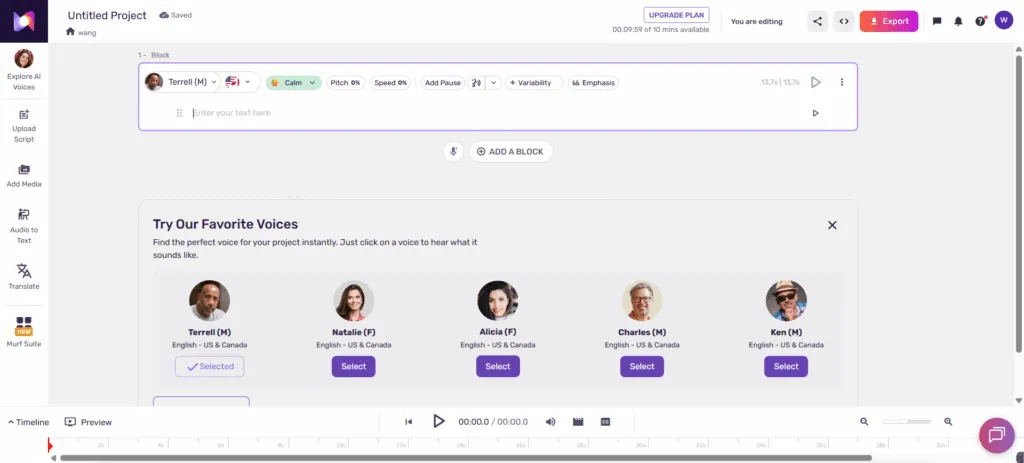Click Charles's portrait thumbnail
The height and width of the screenshot is (463, 1024).
pyautogui.click(x=642, y=301)
